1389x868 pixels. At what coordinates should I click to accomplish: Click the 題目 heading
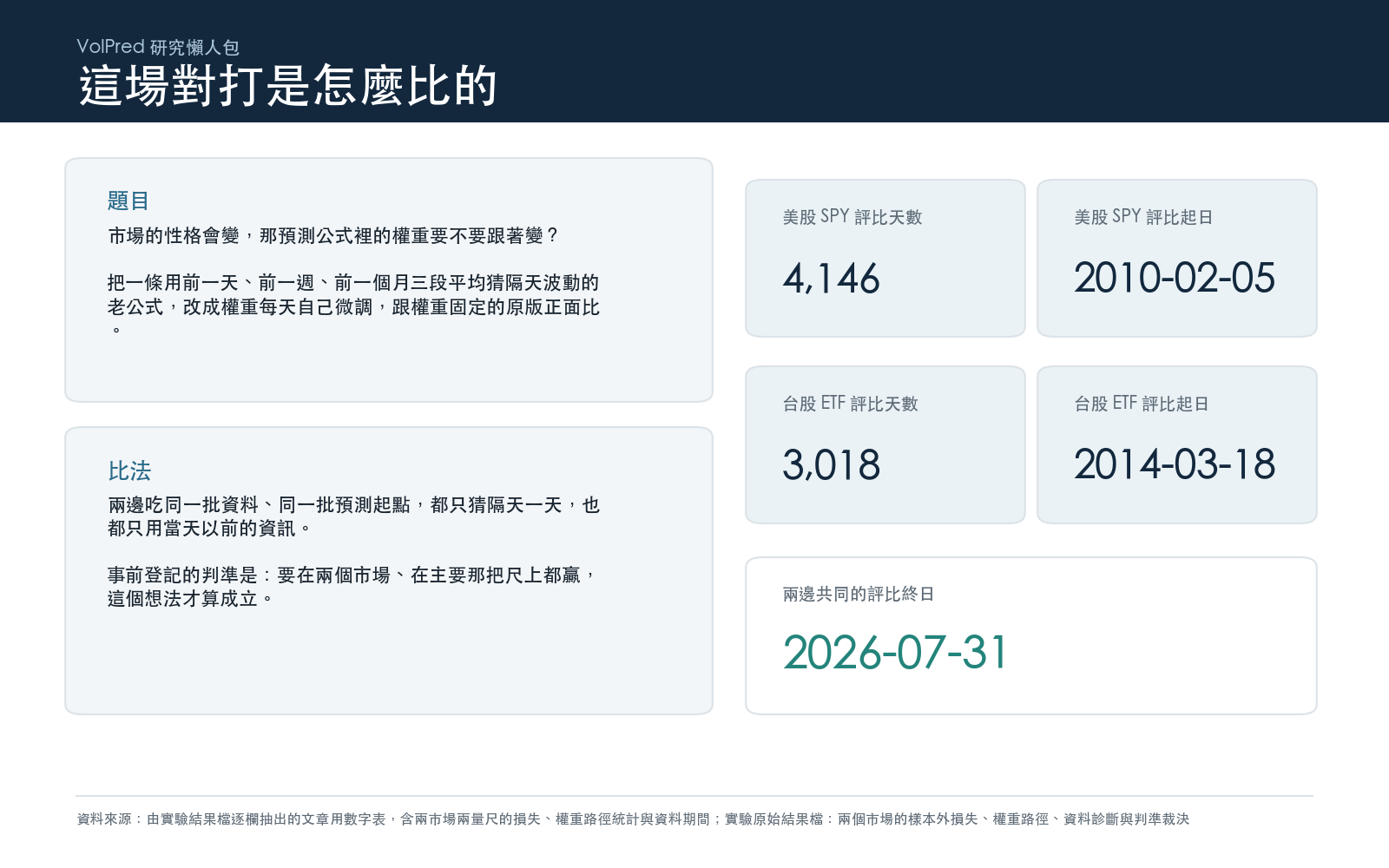coord(128,201)
